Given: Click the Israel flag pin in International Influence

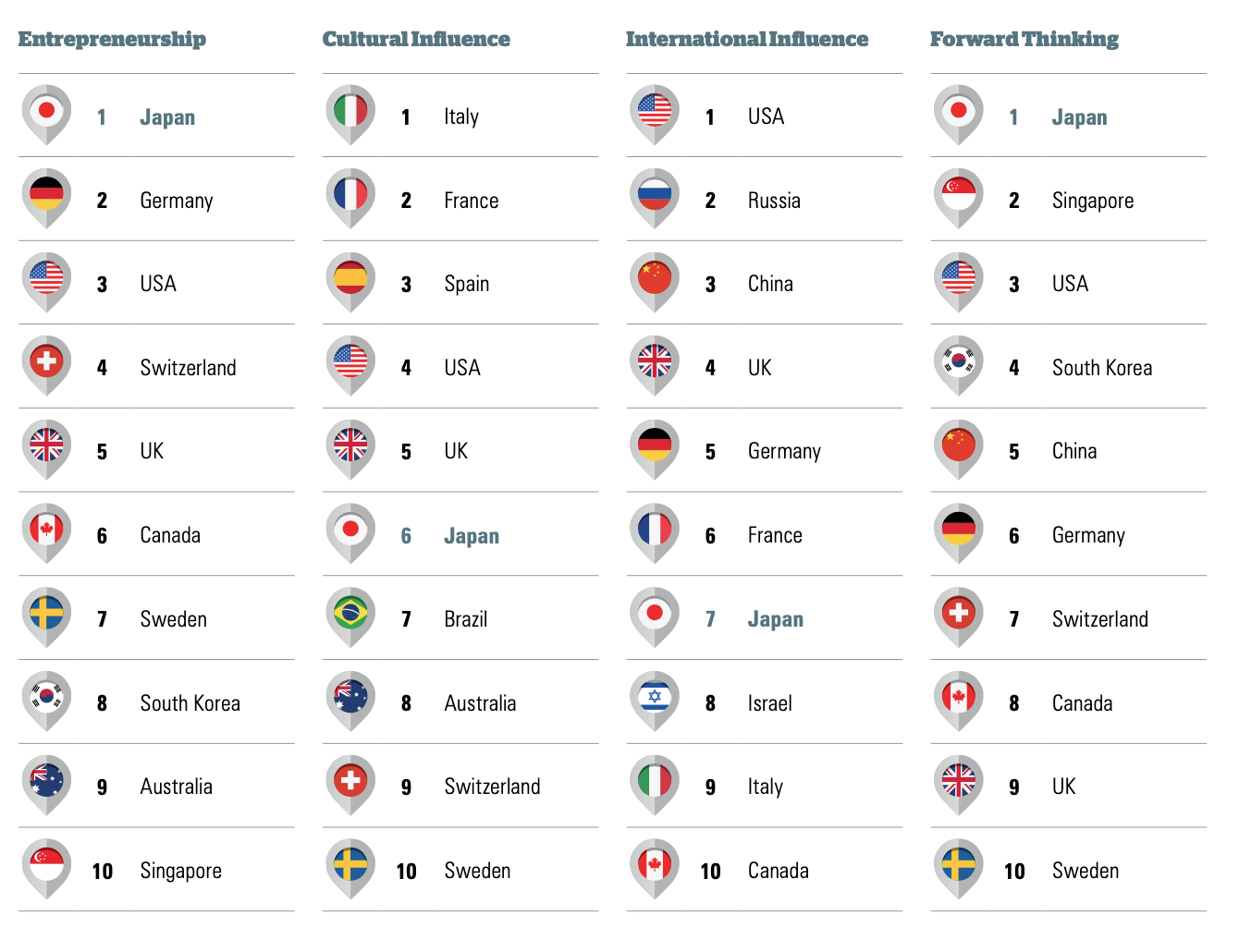Looking at the screenshot, I should [655, 702].
